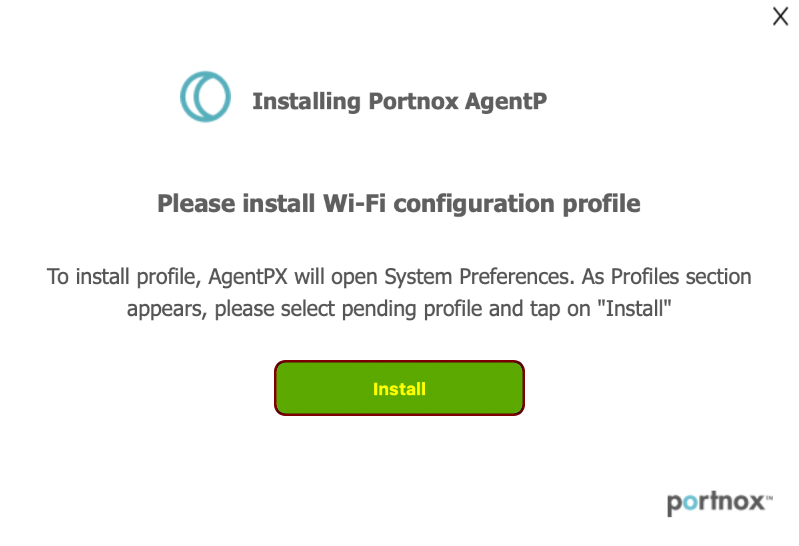Click the word 'configuration' in the heading
799x546 pixels.
coord(474,204)
